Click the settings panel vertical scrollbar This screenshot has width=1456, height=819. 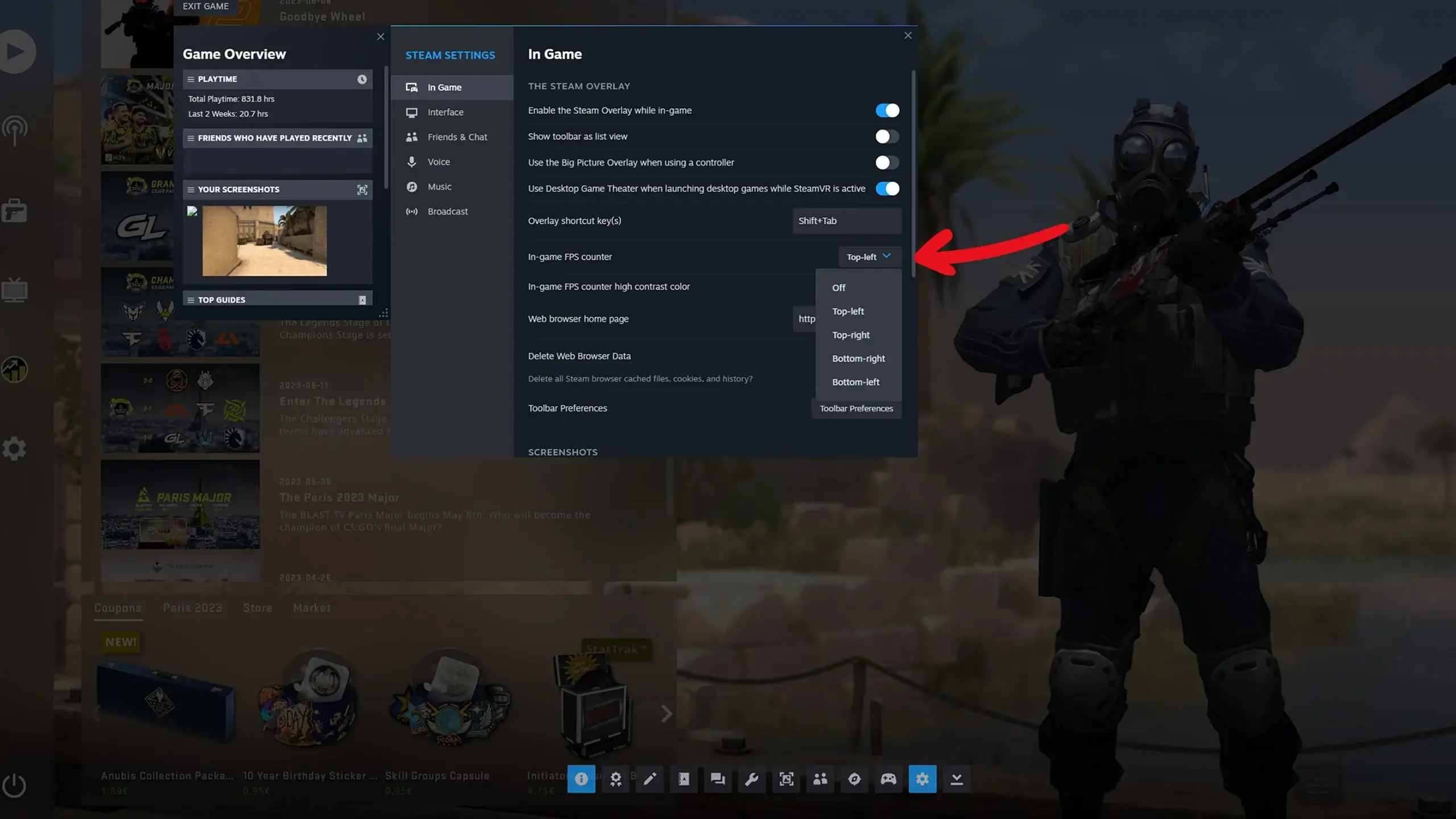[913, 171]
